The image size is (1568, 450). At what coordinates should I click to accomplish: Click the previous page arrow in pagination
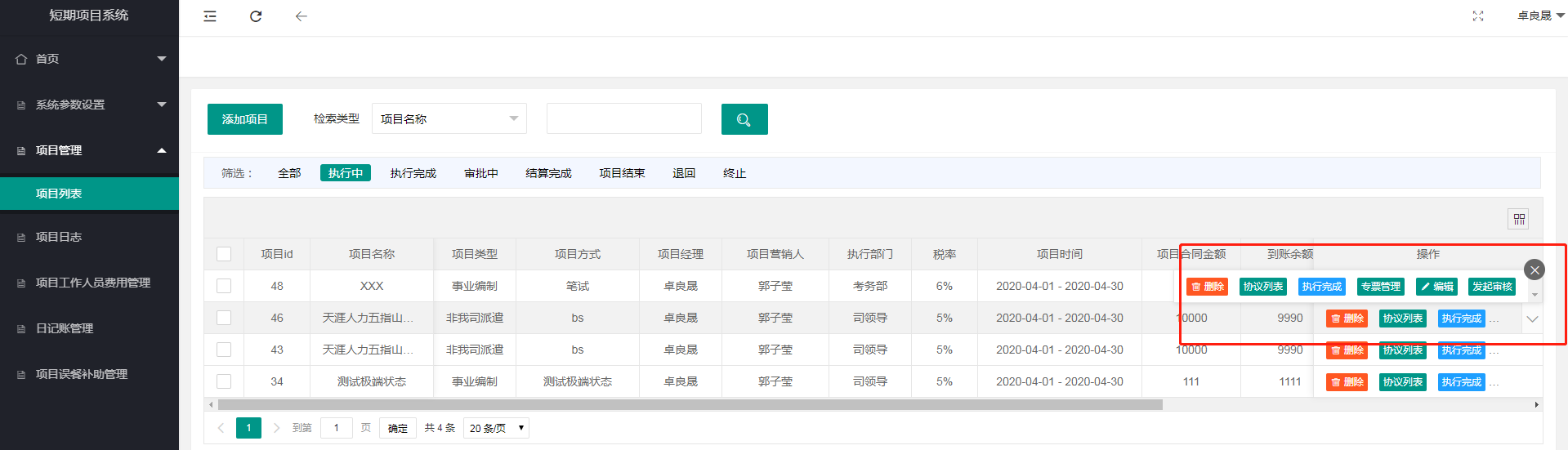(221, 428)
